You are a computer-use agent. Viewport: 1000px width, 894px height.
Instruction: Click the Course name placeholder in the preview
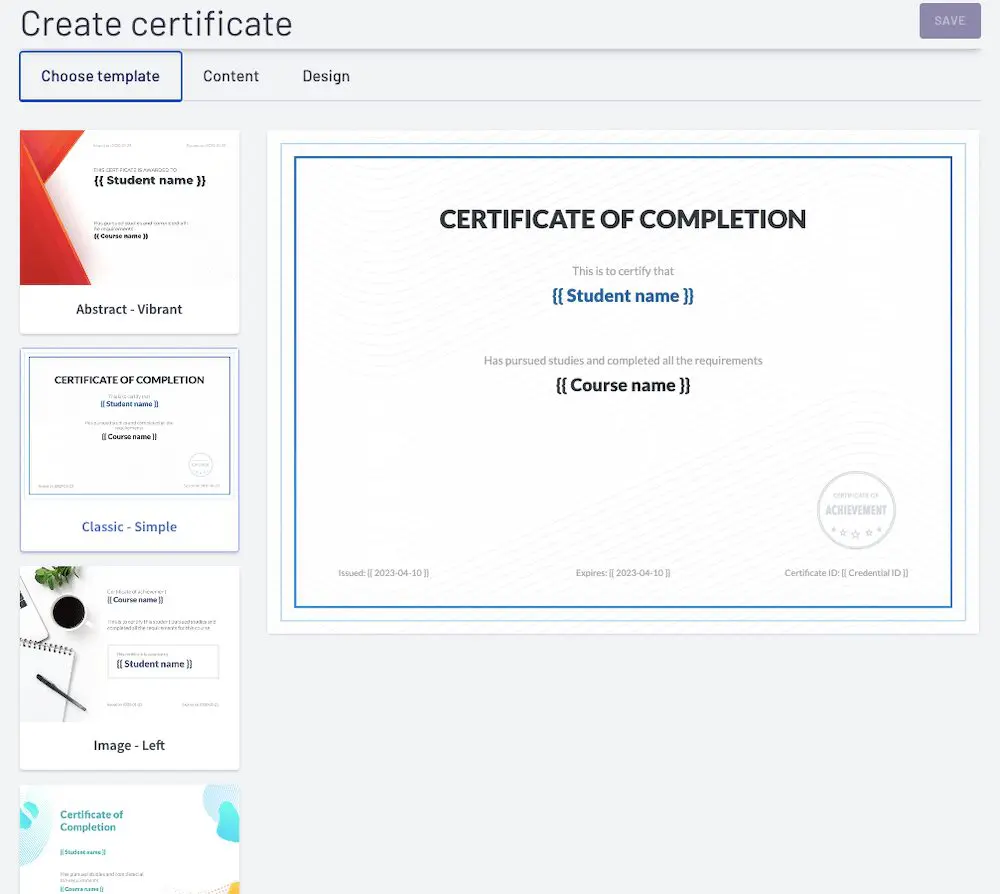(622, 385)
